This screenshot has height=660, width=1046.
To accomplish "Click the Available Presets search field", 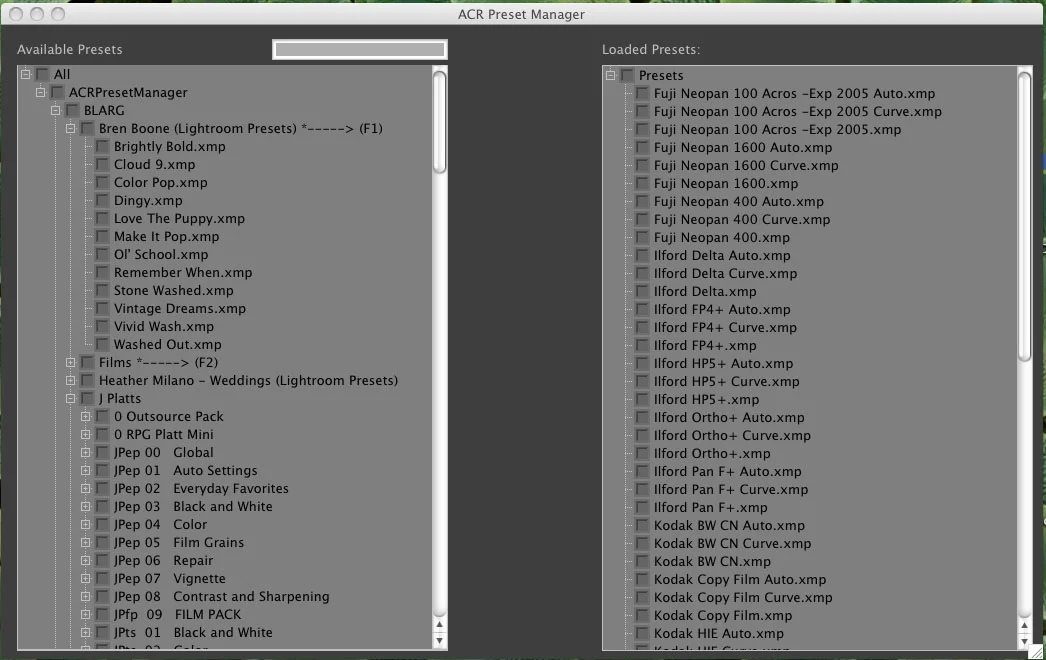I will (x=360, y=49).
